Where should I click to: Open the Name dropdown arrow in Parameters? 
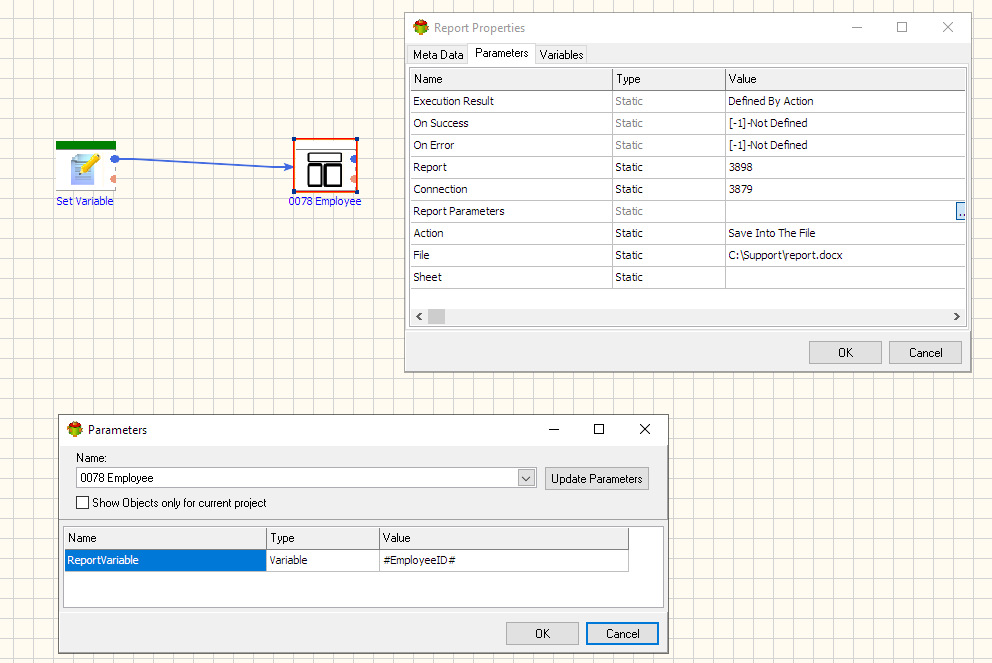[526, 478]
